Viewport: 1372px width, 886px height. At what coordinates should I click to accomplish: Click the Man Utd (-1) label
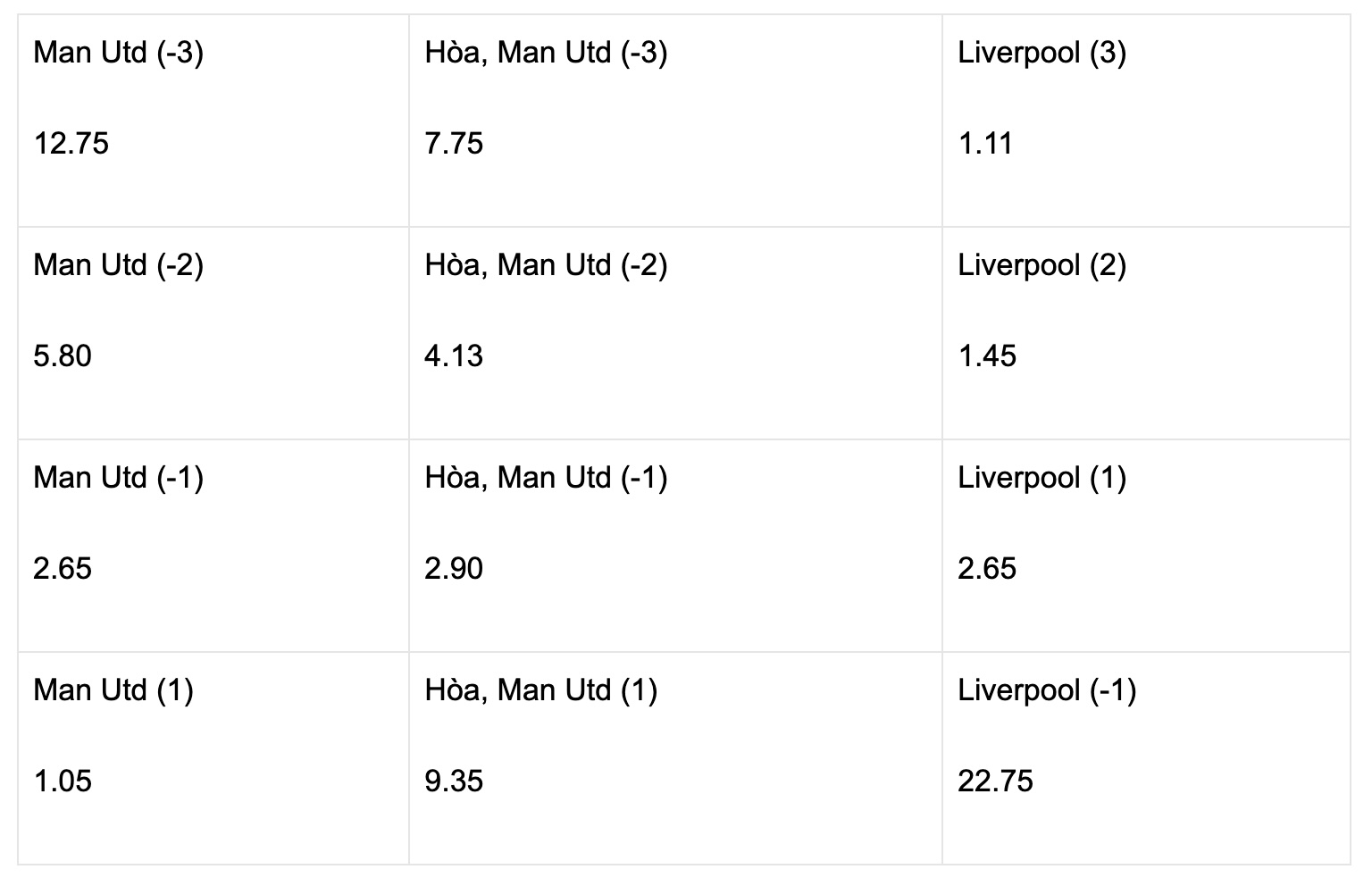tap(118, 478)
